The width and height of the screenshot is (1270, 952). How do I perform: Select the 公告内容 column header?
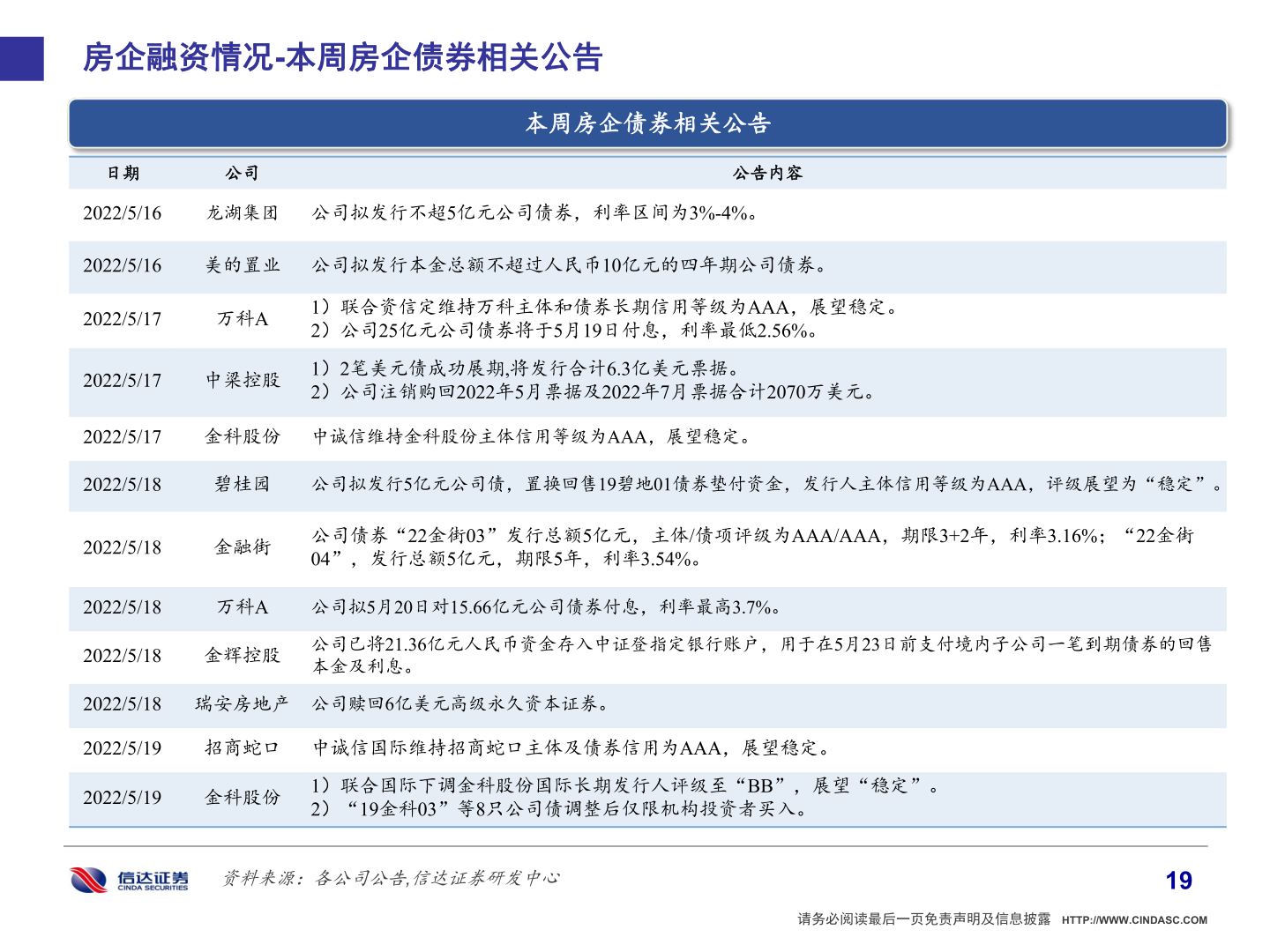click(x=767, y=173)
